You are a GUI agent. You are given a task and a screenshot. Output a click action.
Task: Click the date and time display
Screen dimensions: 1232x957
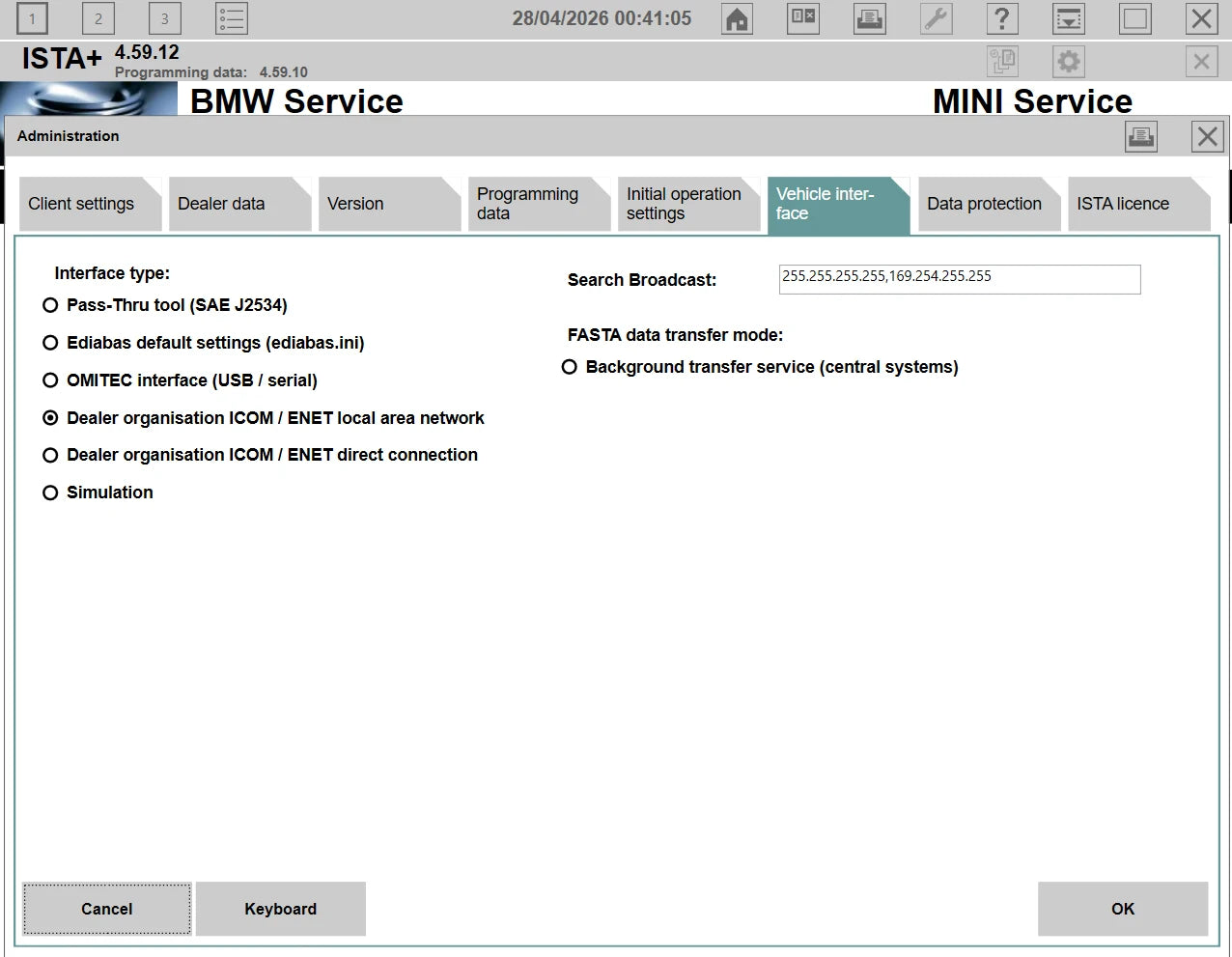pos(602,18)
